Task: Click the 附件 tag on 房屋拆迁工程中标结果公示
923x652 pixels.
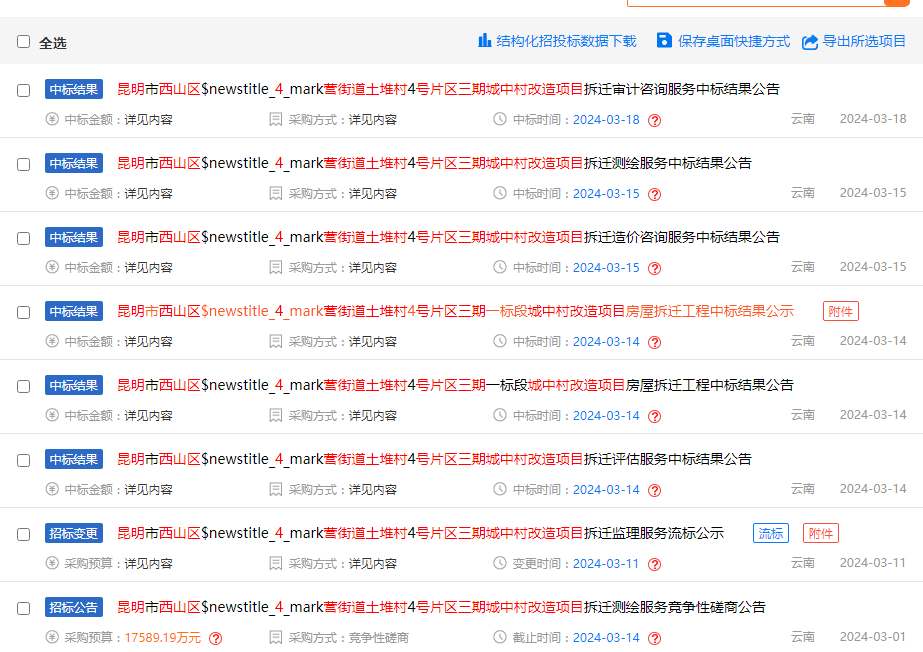Action: [x=841, y=311]
